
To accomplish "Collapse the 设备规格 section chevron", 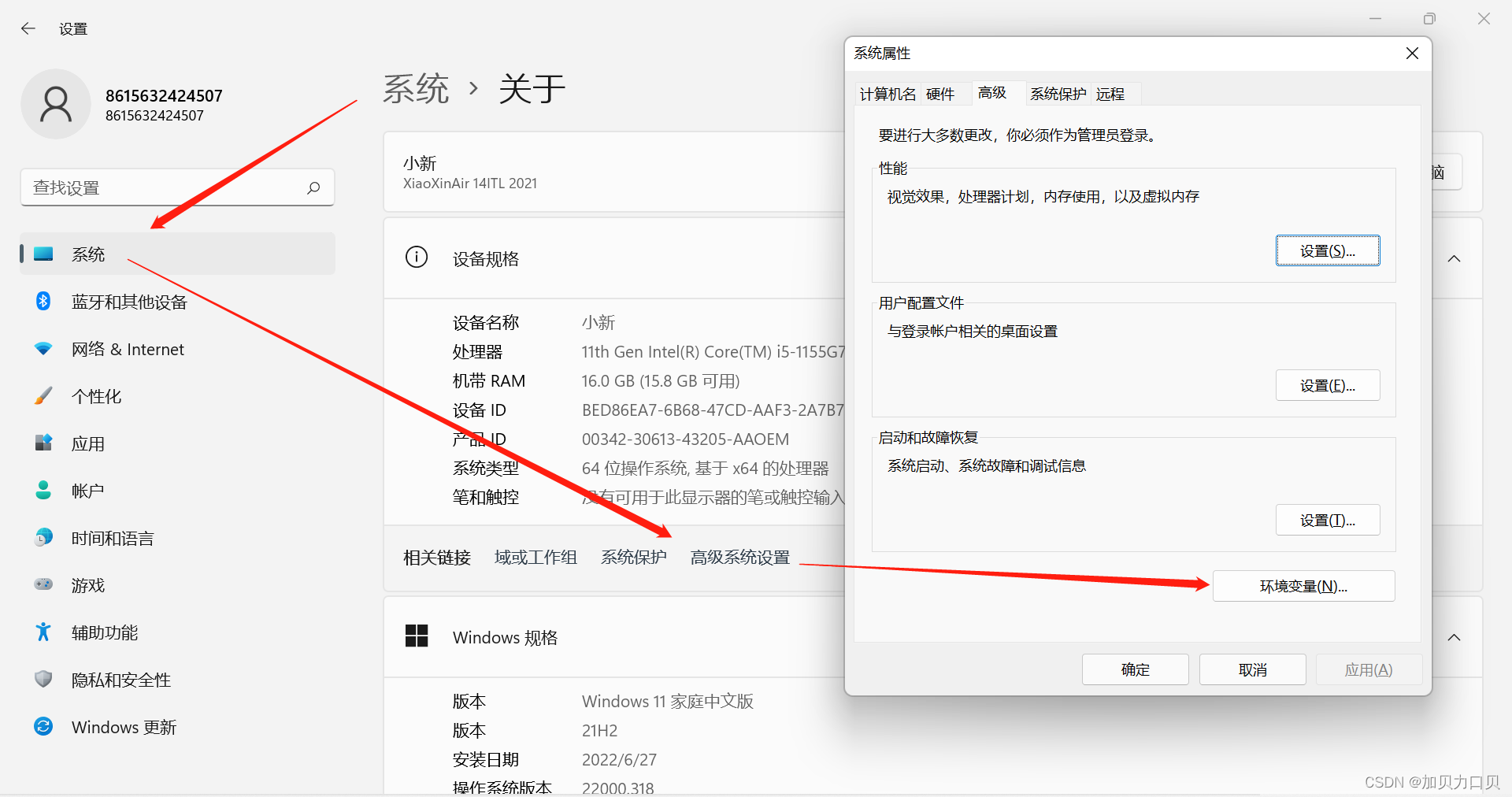I will point(1454,258).
